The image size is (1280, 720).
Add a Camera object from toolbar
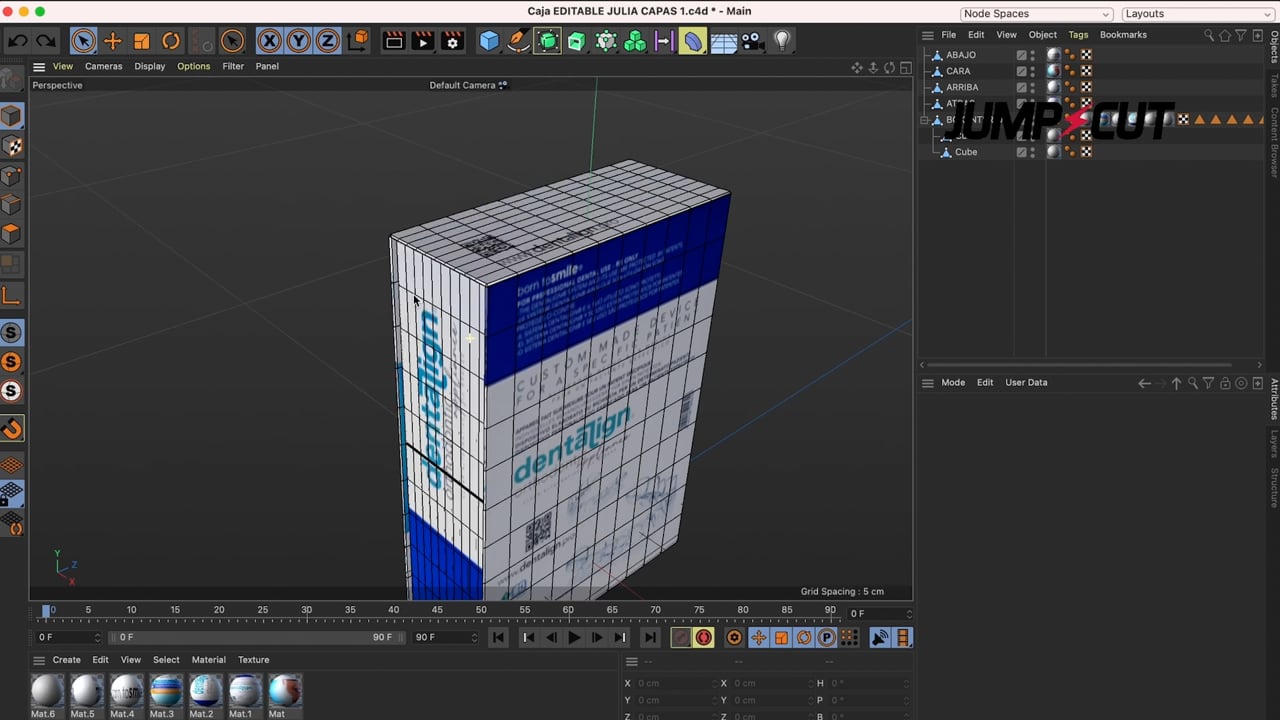[752, 41]
